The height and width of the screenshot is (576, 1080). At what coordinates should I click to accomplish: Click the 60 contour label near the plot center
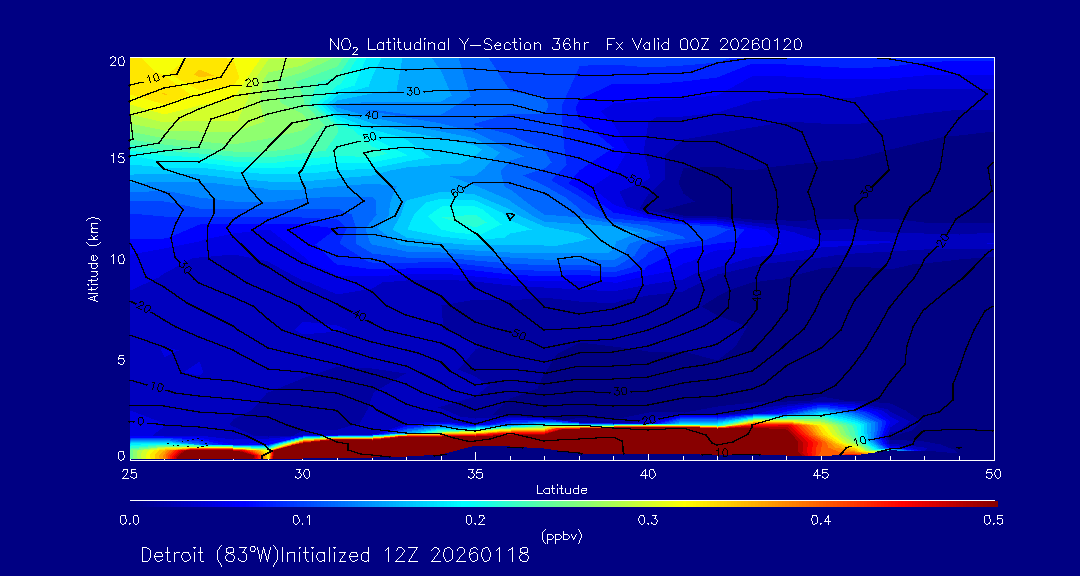point(458,189)
